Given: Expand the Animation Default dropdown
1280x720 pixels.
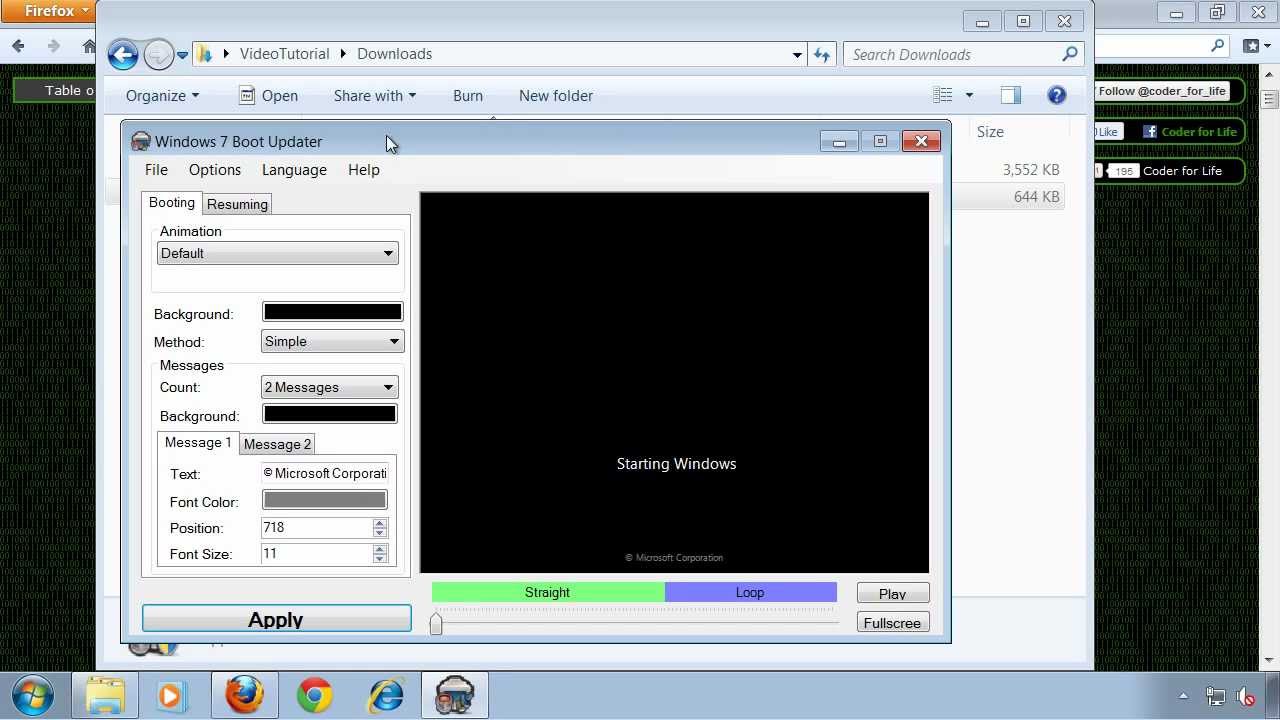Looking at the screenshot, I should pyautogui.click(x=278, y=254).
